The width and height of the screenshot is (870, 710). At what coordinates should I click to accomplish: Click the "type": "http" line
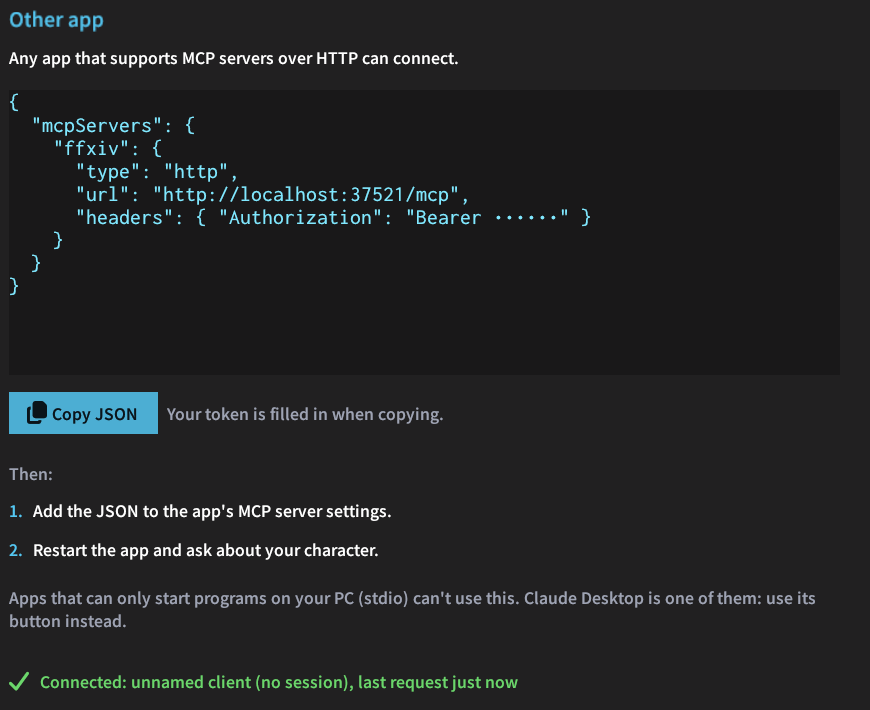(x=157, y=172)
